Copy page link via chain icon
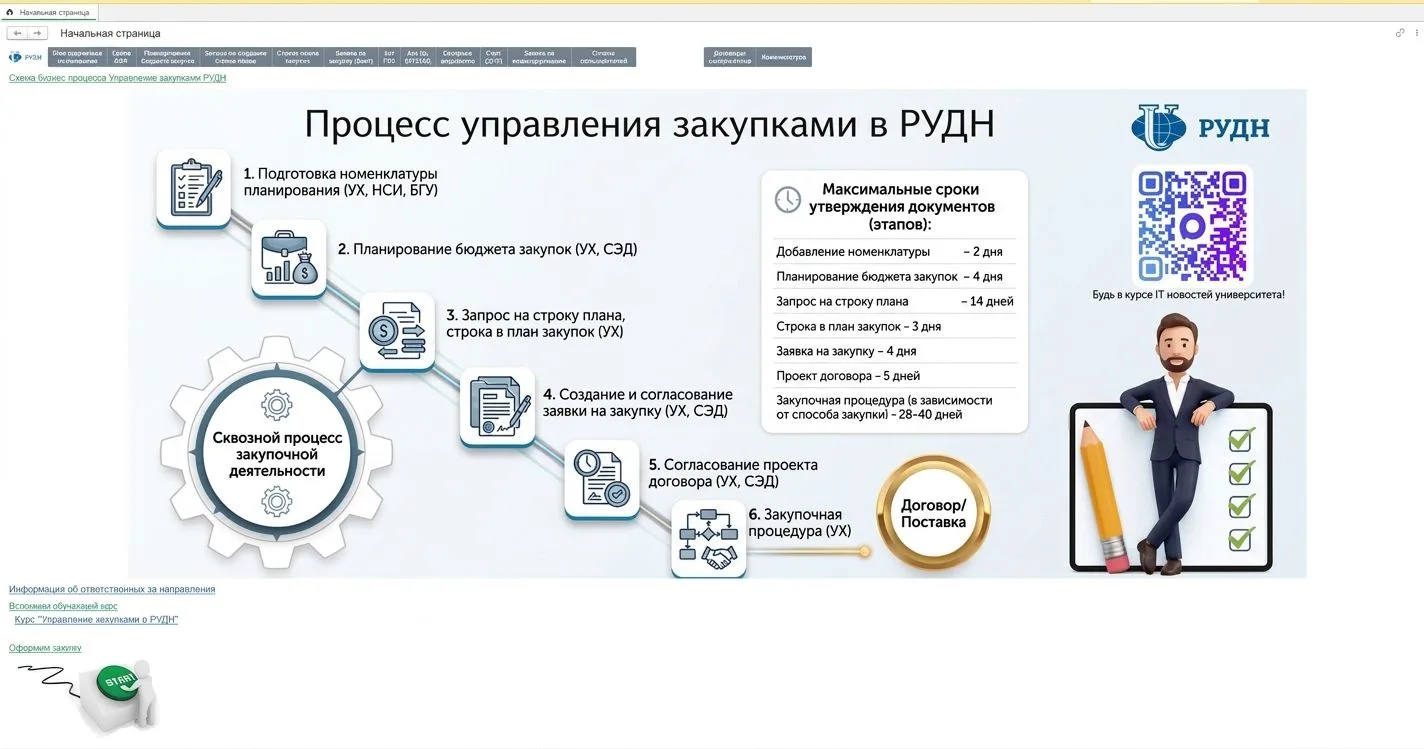 1400,33
